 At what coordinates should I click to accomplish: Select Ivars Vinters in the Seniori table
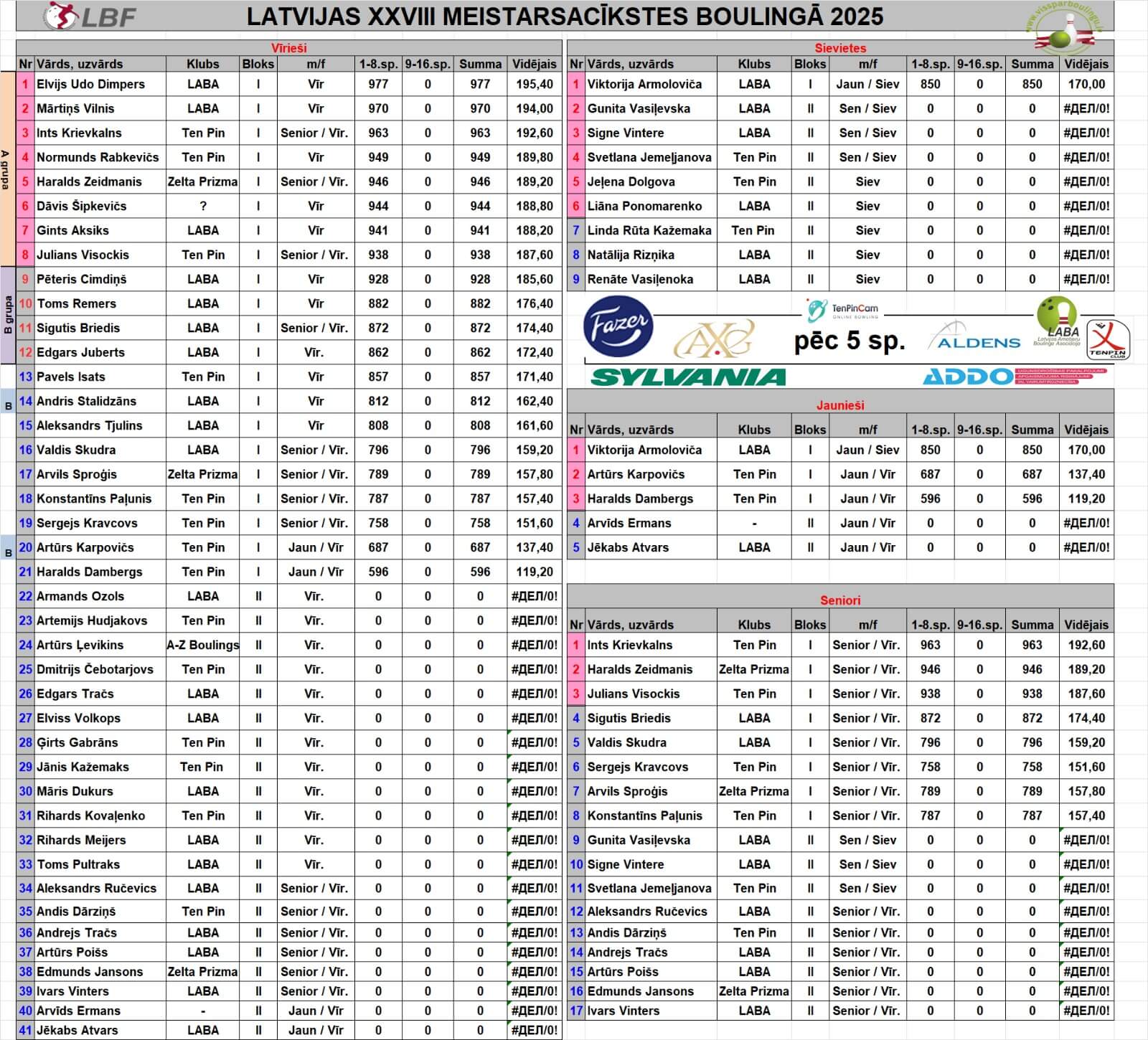pos(650,1011)
